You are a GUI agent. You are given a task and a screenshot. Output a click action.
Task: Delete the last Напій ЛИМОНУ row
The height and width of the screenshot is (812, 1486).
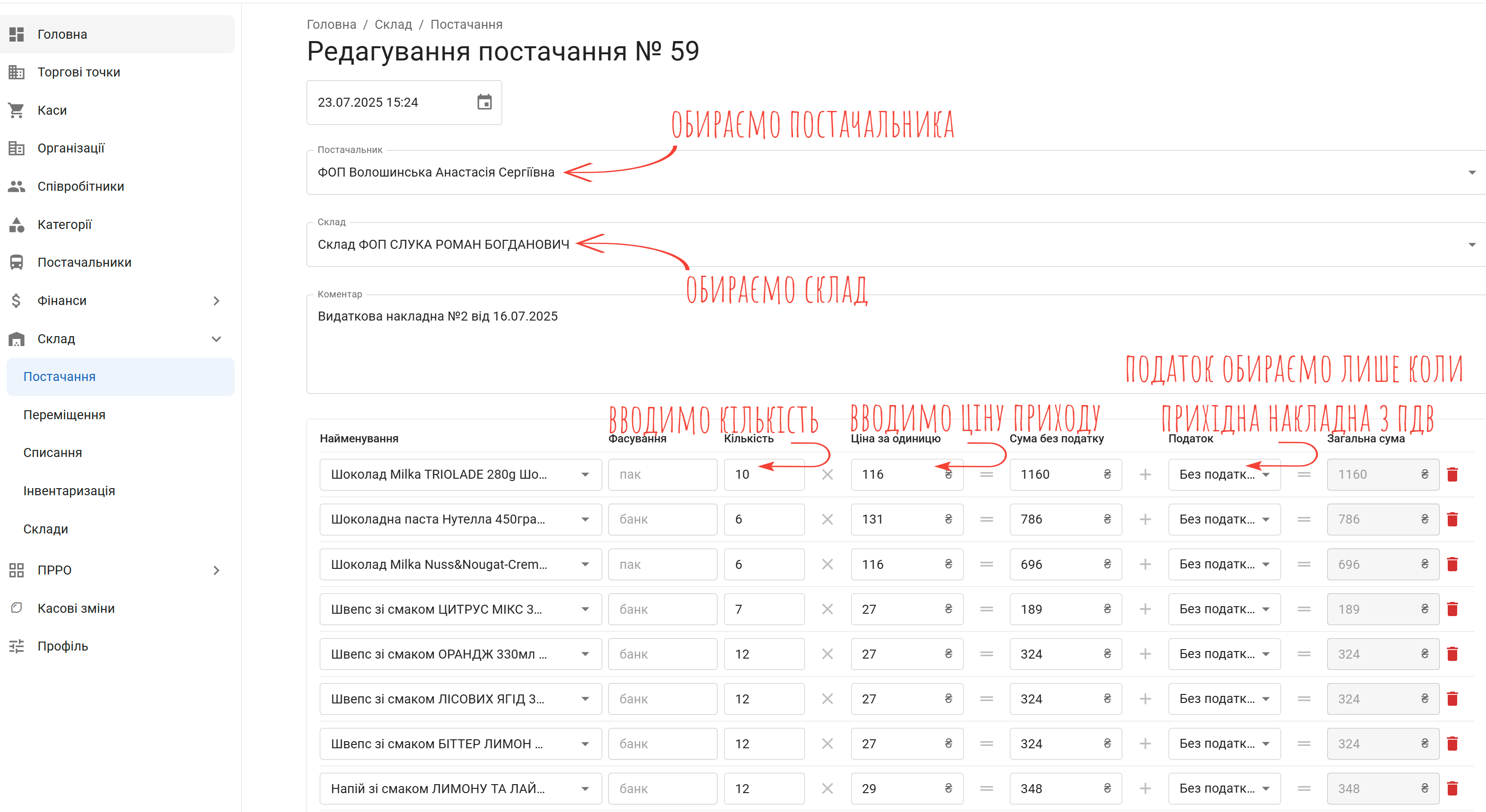click(x=1452, y=788)
